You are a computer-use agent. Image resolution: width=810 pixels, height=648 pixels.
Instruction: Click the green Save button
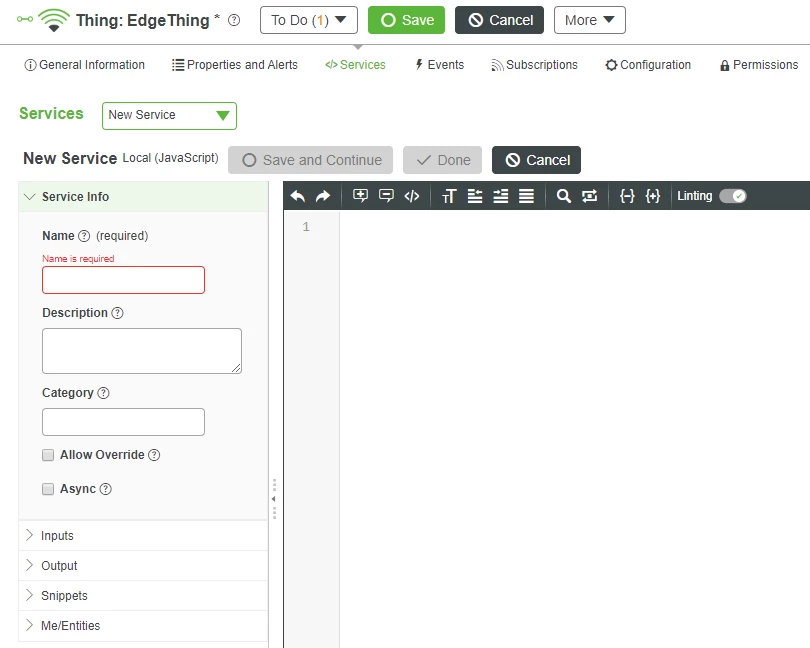(x=407, y=20)
